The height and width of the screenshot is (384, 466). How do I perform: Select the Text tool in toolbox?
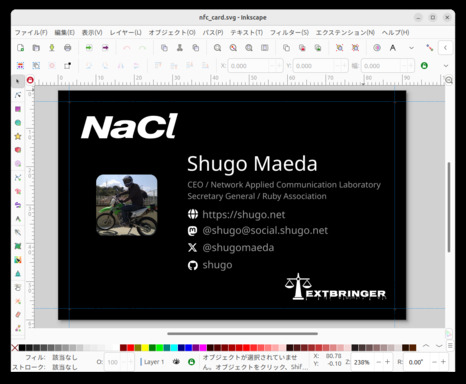pyautogui.click(x=18, y=219)
